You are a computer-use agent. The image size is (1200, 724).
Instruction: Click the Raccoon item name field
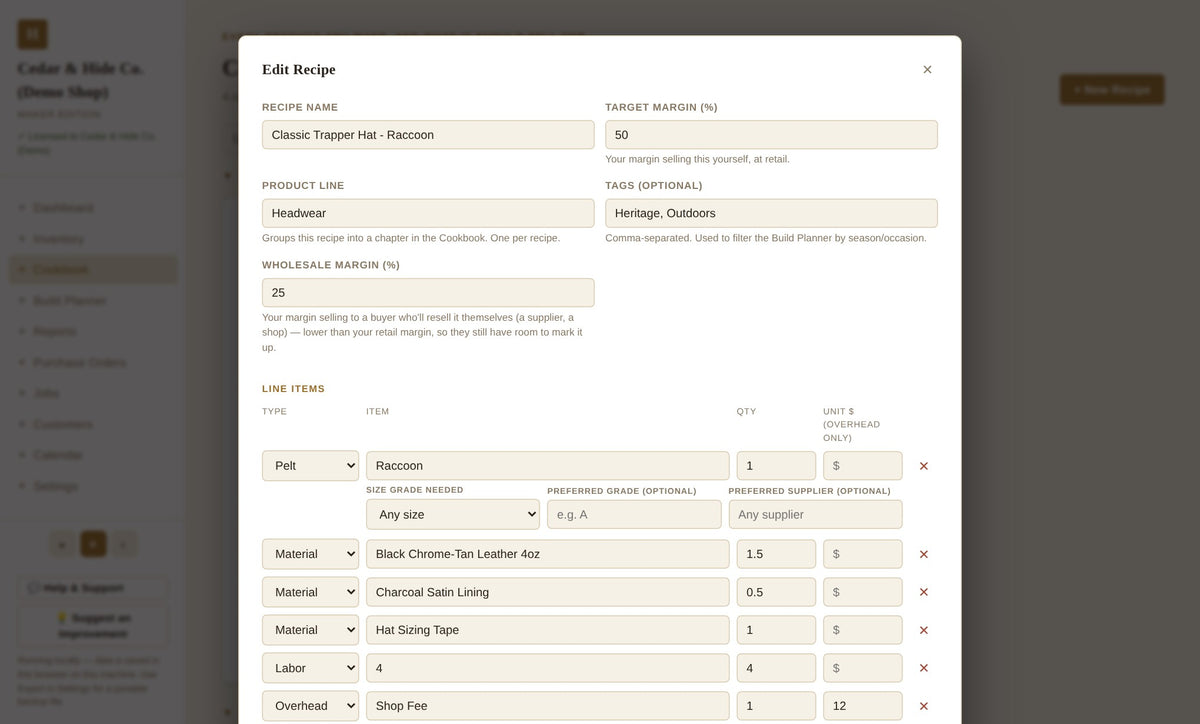click(x=548, y=466)
